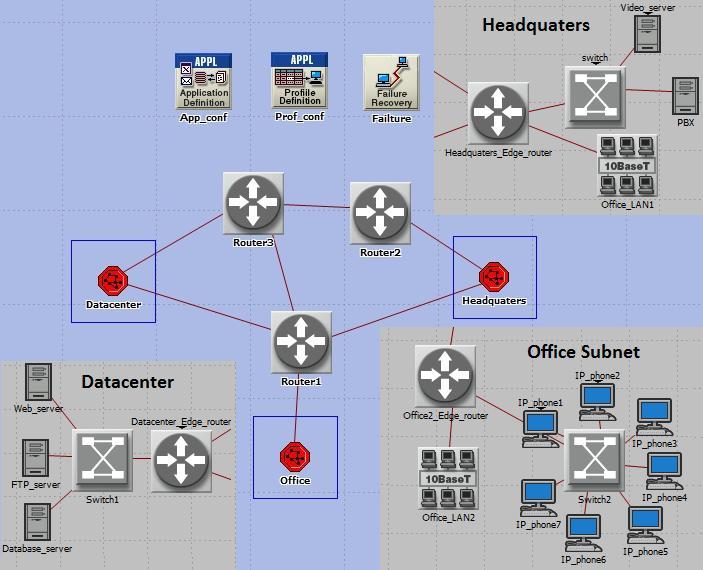Click the red Datacenter subnet icon
Image resolution: width=703 pixels, height=570 pixels.
[x=113, y=281]
